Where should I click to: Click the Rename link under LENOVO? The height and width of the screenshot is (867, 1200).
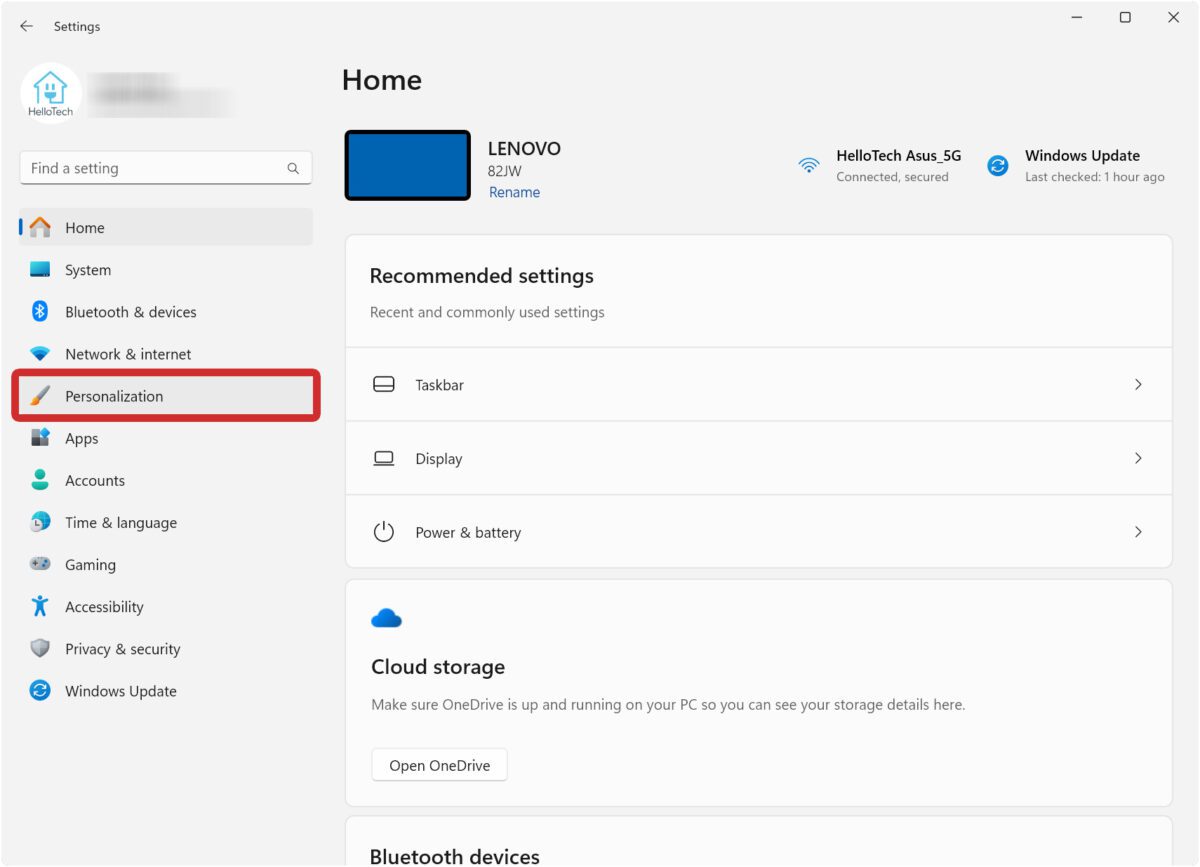click(514, 192)
